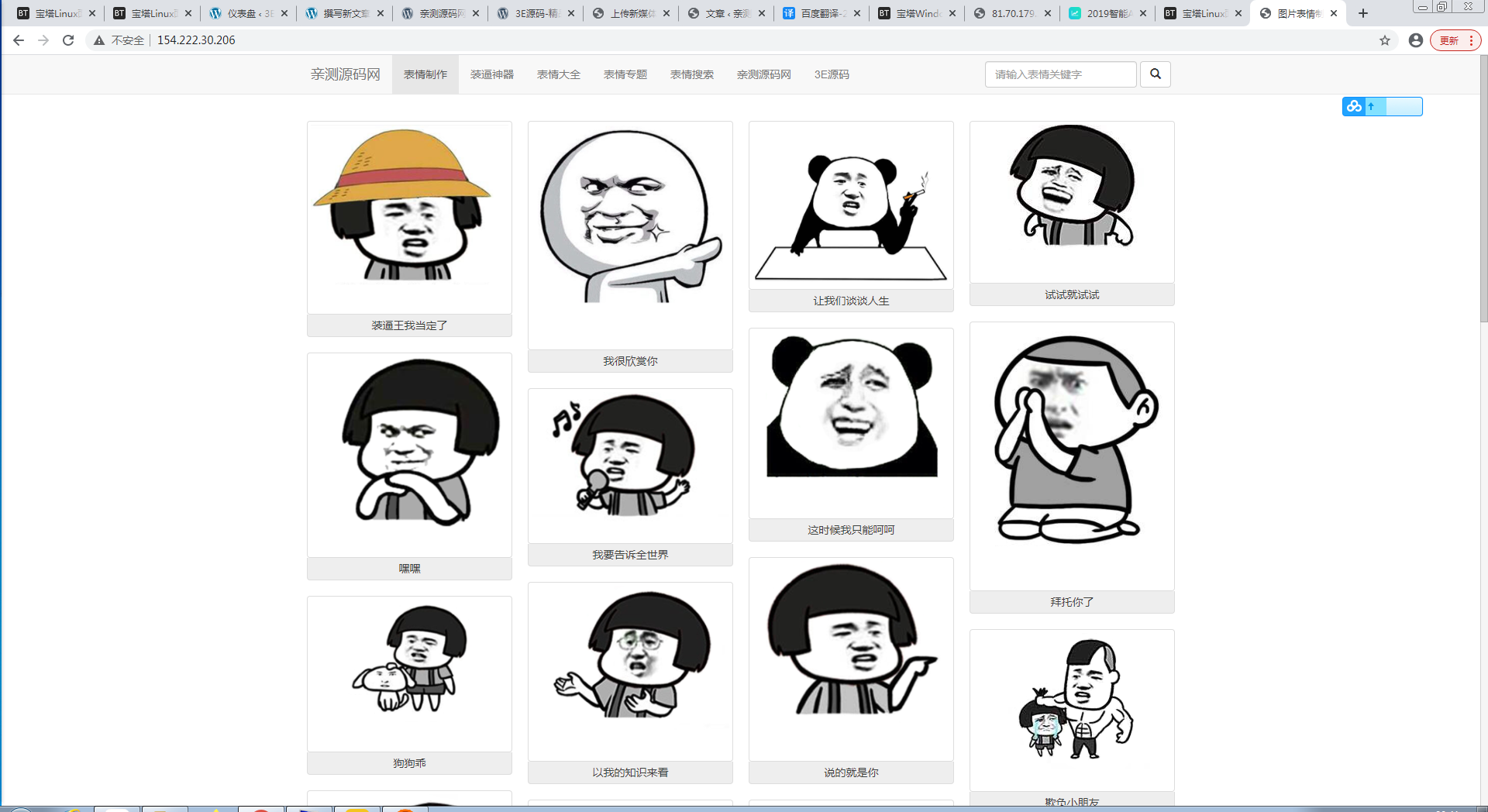Open the 表情搜索 nav item
This screenshot has width=1488, height=812.
pyautogui.click(x=692, y=74)
